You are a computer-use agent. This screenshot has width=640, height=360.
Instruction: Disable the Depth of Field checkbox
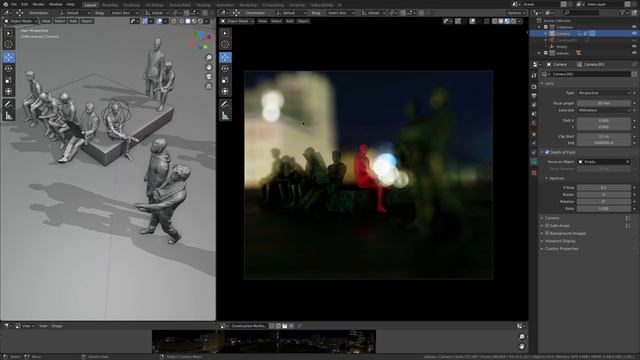[547, 152]
